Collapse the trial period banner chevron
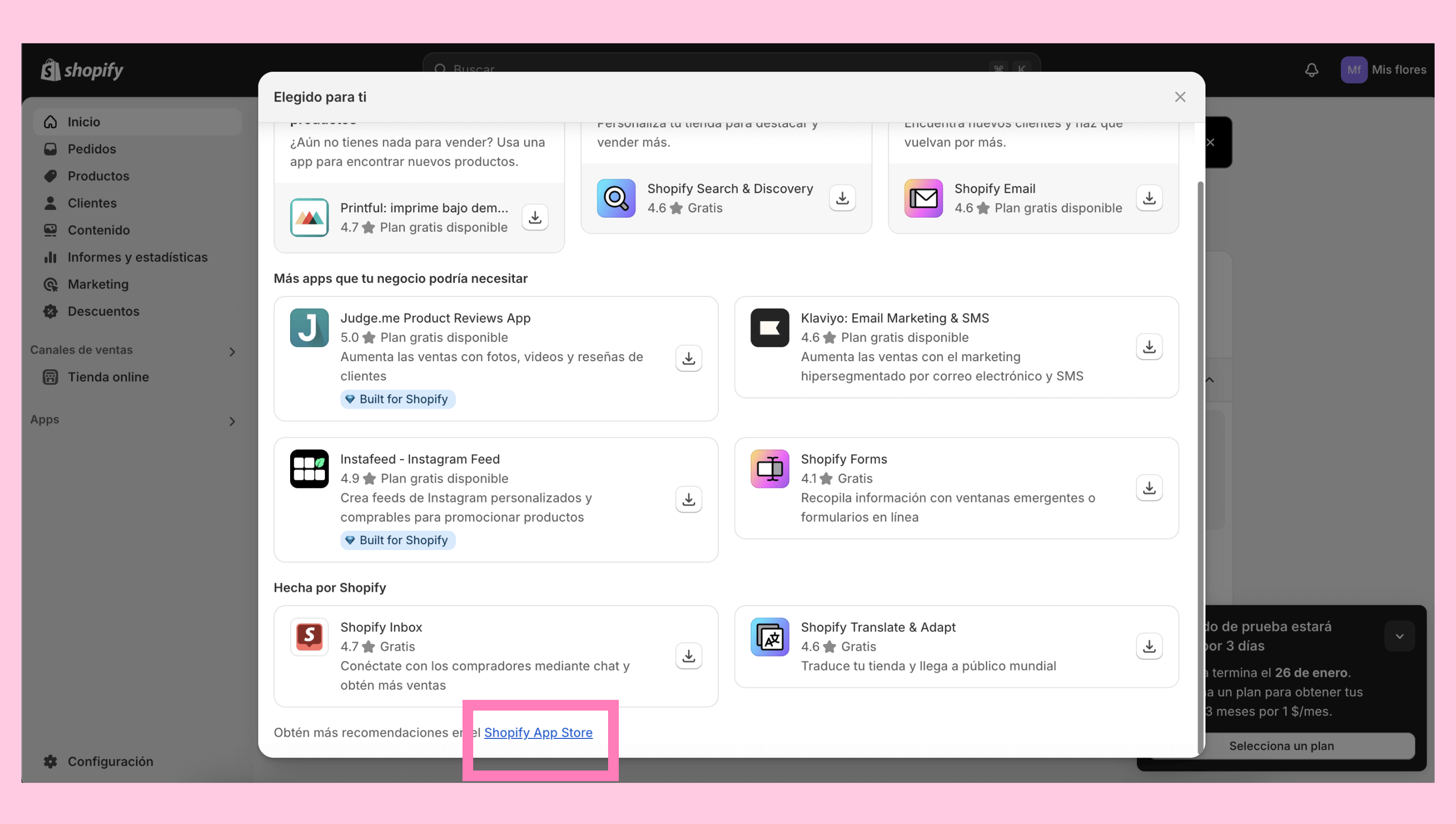This screenshot has height=824, width=1456. (1399, 636)
